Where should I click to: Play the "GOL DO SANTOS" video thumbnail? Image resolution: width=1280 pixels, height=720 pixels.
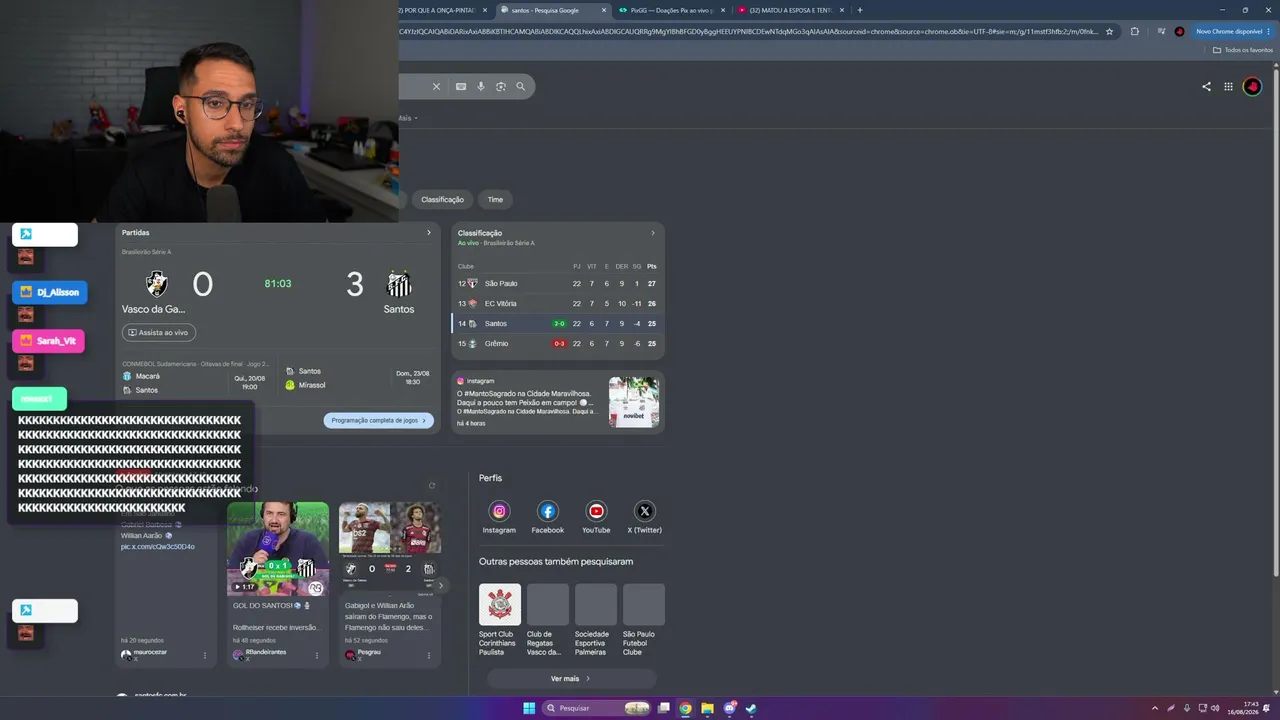click(x=278, y=549)
